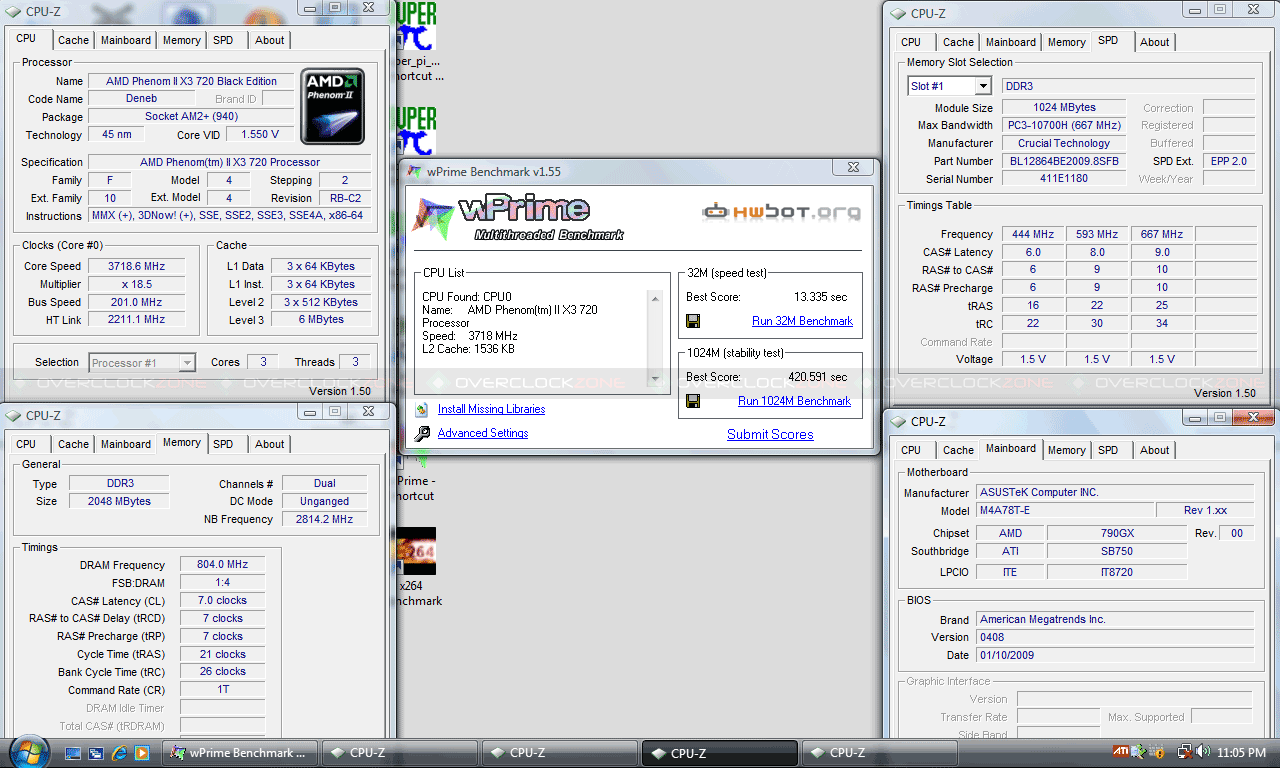
Task: Open Cache tab in the bottom-right CPU-Z
Action: tap(958, 450)
